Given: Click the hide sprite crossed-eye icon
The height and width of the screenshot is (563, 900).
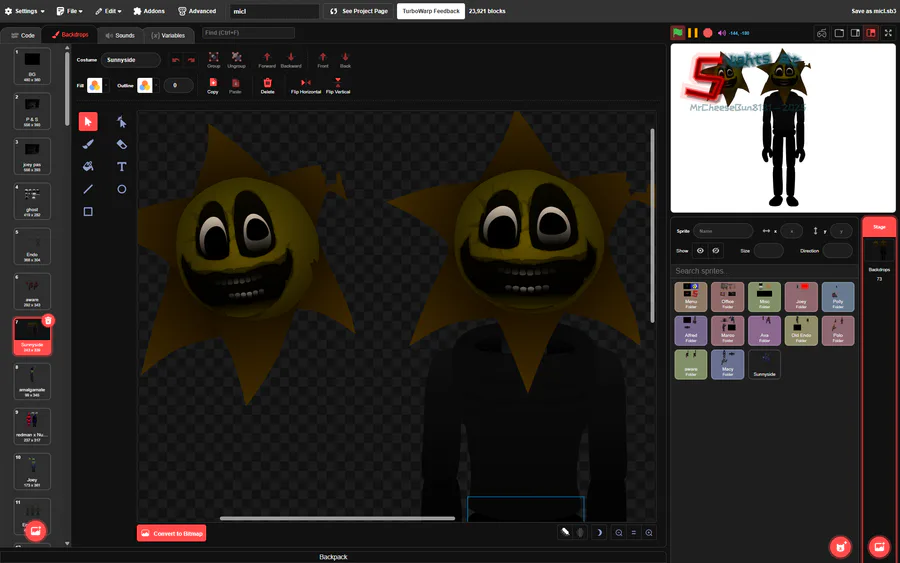Looking at the screenshot, I should [x=716, y=251].
